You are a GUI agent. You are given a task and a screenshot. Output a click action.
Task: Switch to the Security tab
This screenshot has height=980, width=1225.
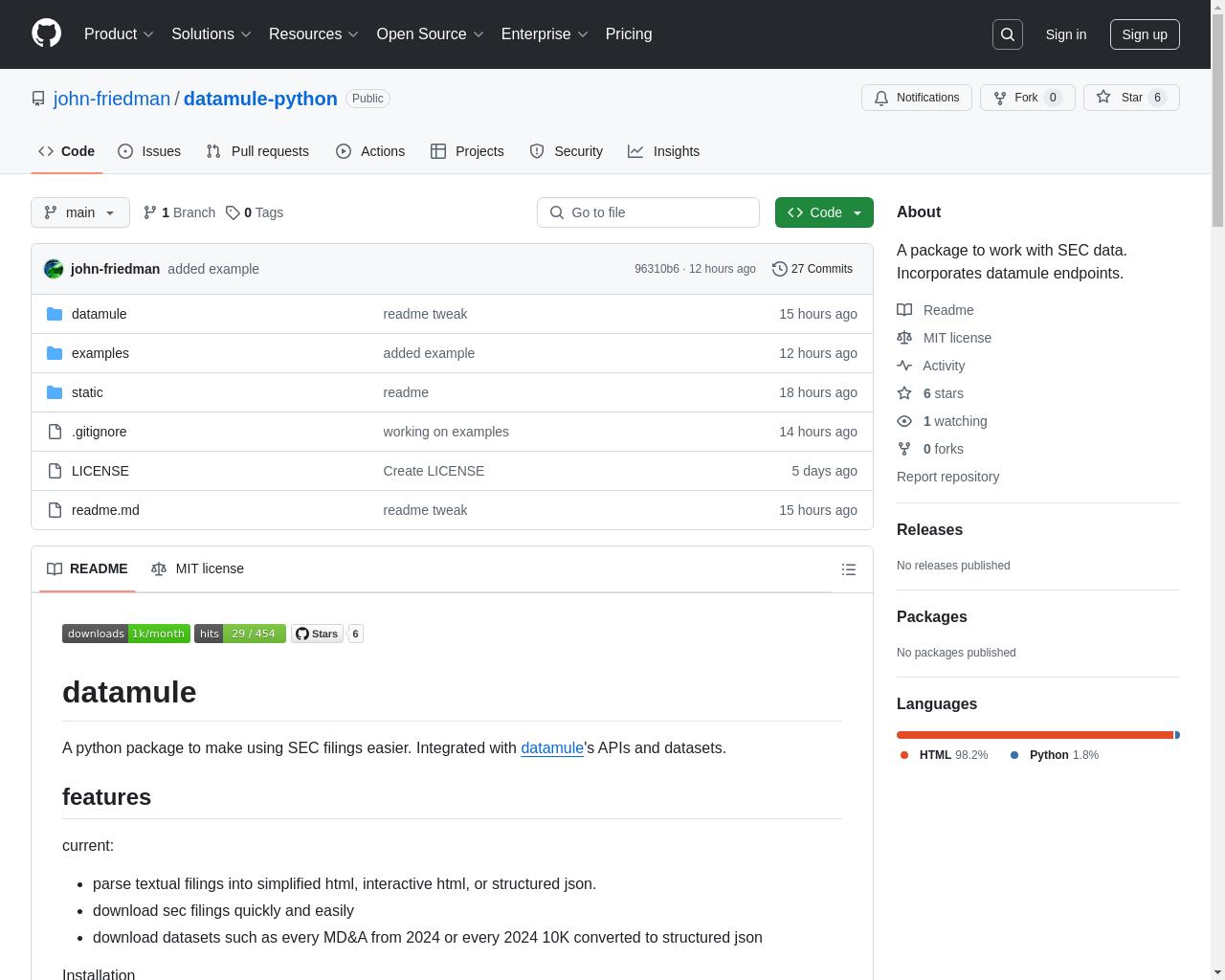[567, 151]
